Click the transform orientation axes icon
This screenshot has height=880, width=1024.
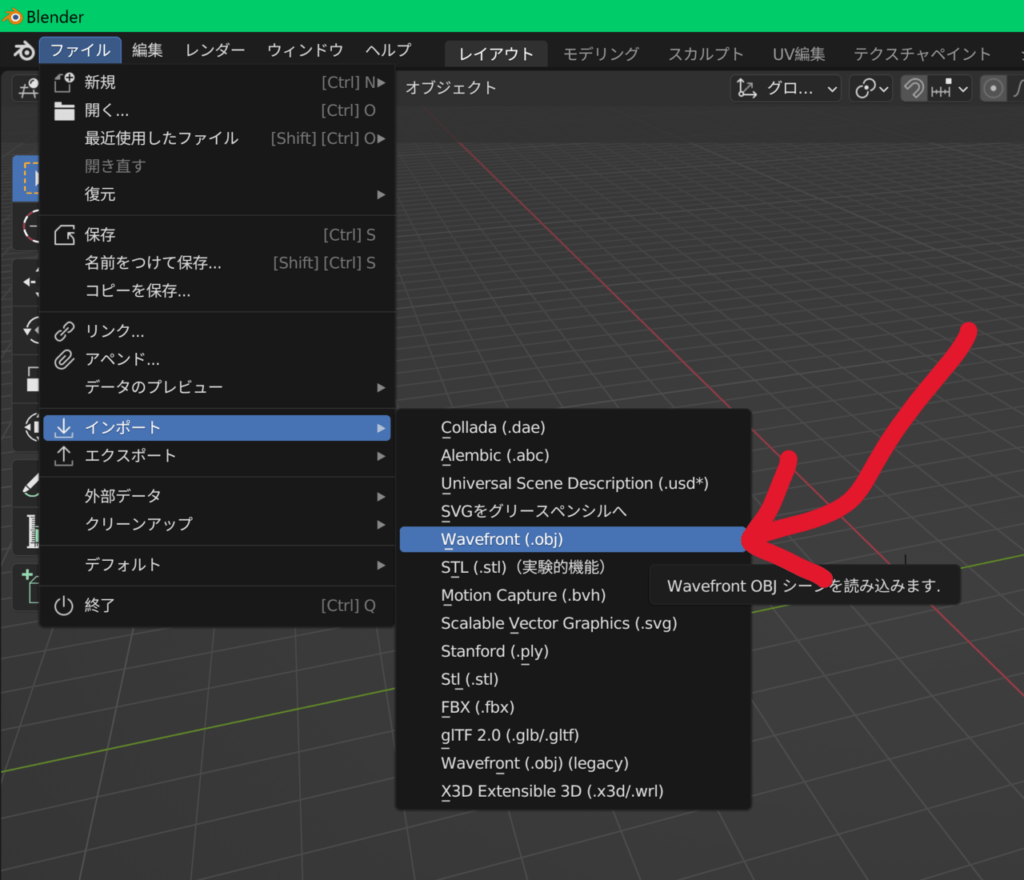coord(746,88)
